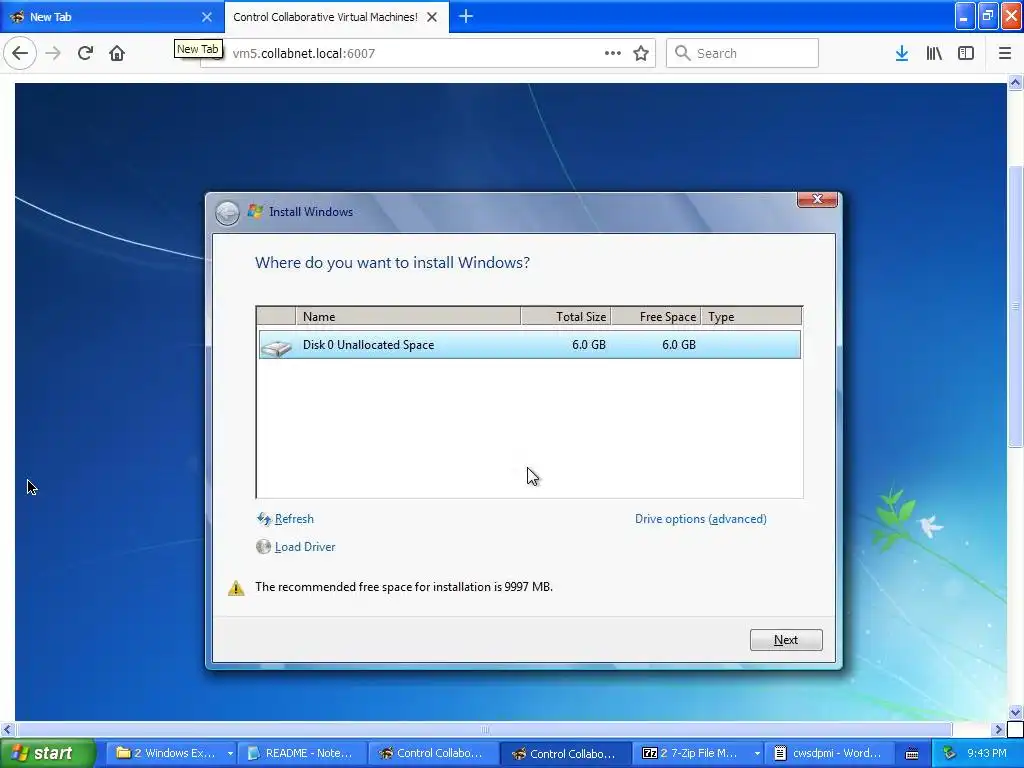
Task: Open the Windows XP start menu
Action: click(48, 753)
